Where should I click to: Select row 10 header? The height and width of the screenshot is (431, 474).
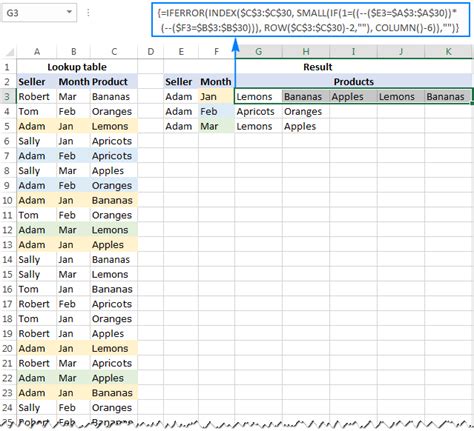(x=7, y=200)
